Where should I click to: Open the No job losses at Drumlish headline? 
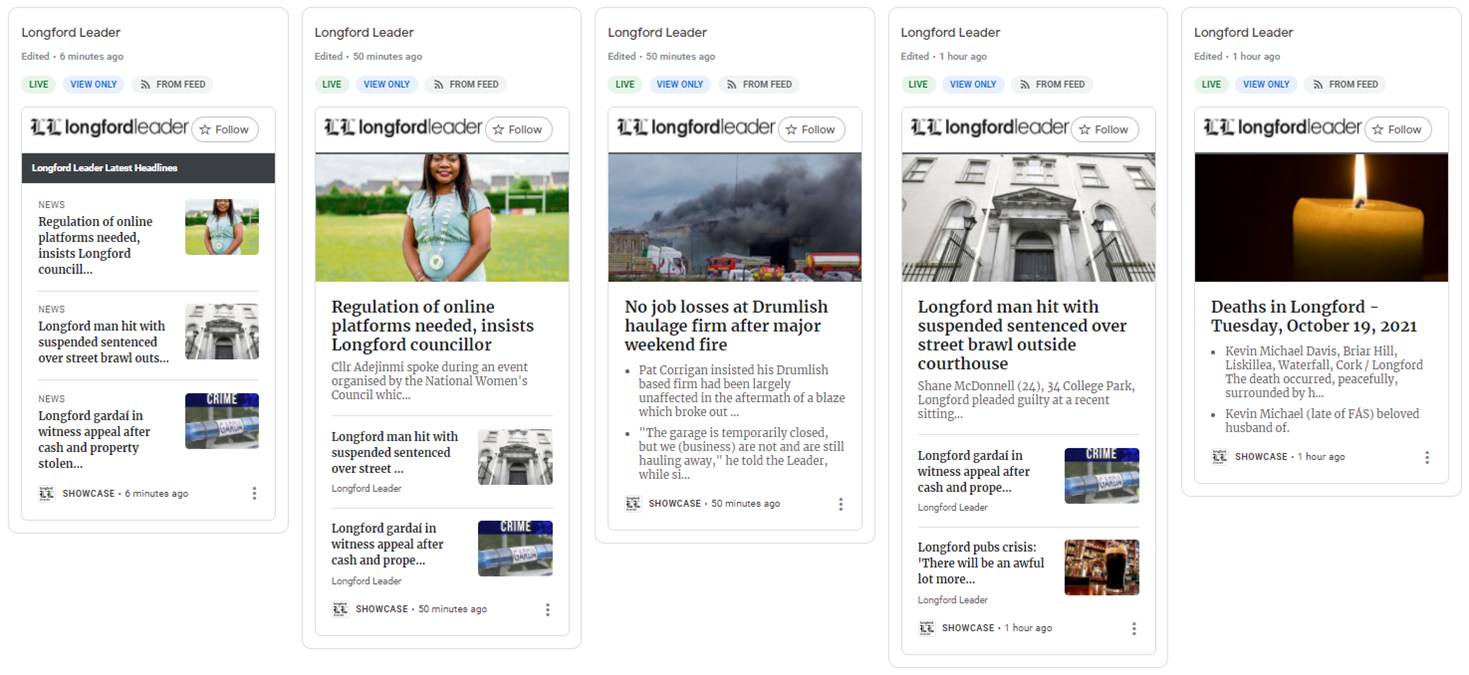coord(727,326)
